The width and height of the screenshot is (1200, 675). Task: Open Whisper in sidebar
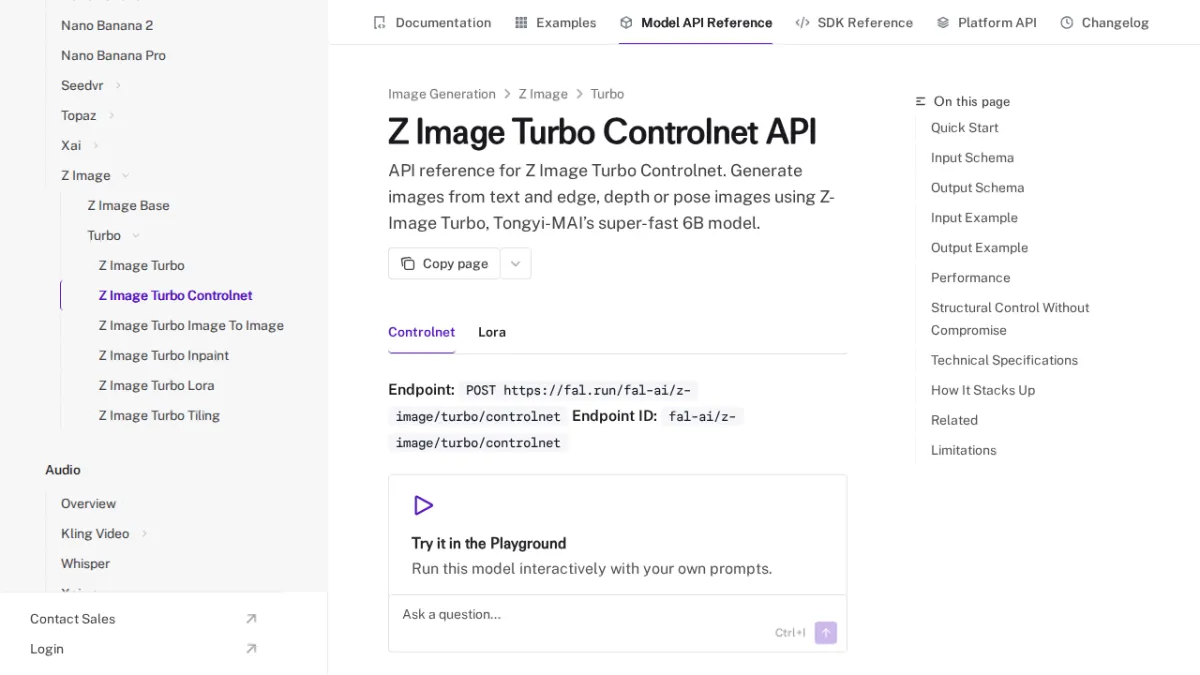85,564
